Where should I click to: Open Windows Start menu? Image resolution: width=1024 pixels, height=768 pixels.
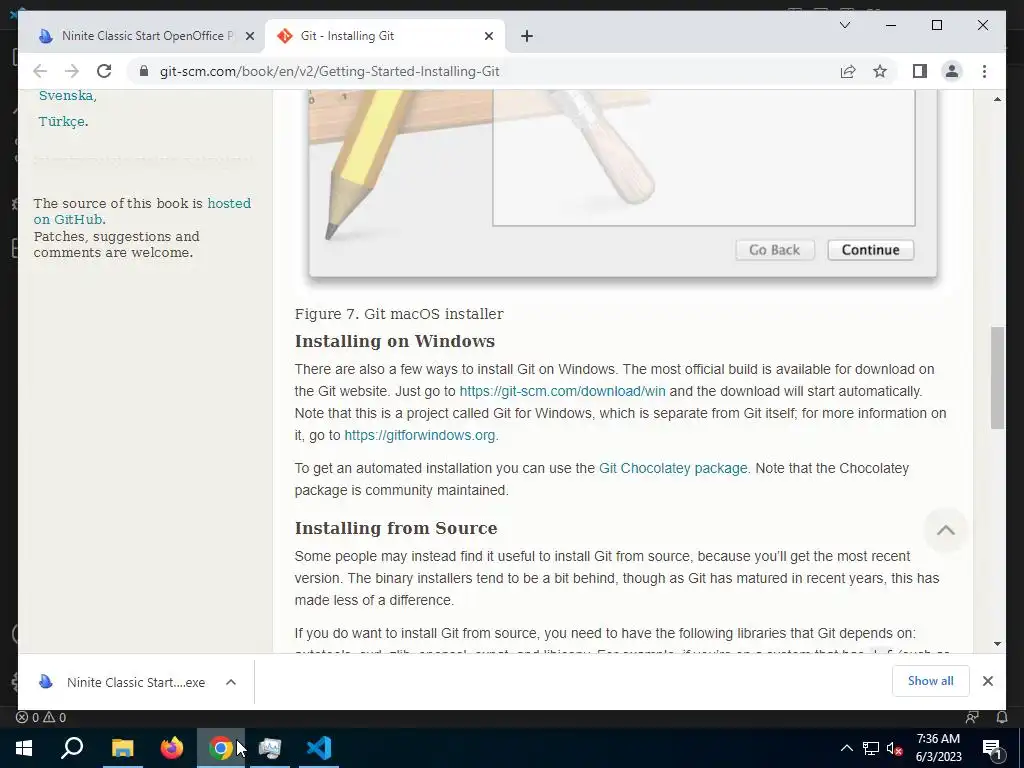(24, 748)
